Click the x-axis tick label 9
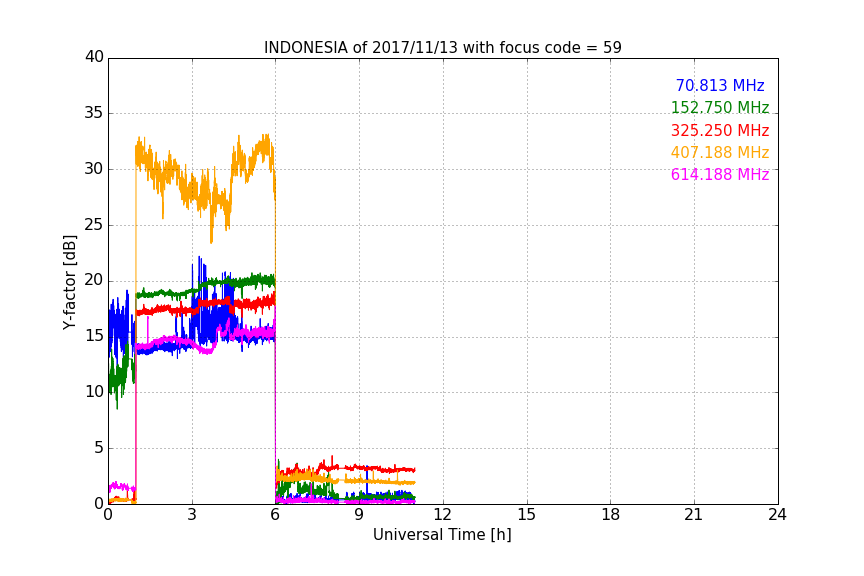The image size is (864, 576). point(359,515)
